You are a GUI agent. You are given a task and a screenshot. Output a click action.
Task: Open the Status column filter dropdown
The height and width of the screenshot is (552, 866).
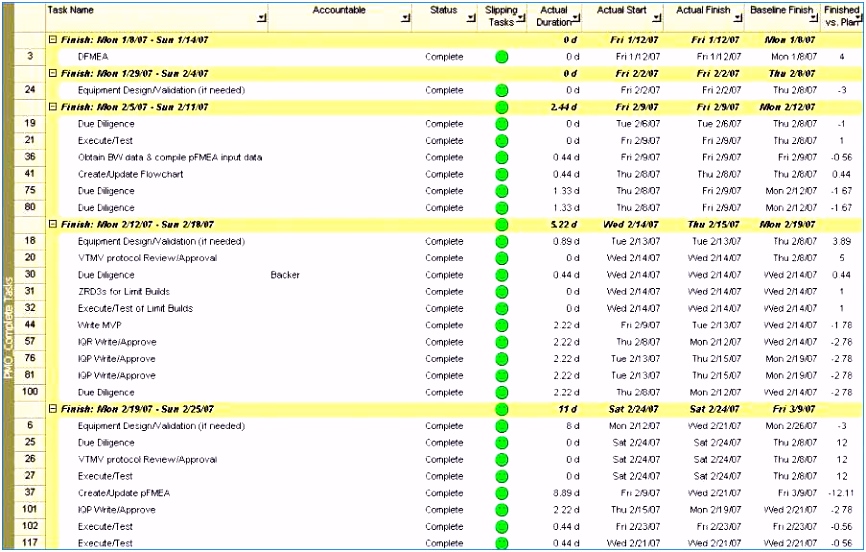tap(471, 18)
